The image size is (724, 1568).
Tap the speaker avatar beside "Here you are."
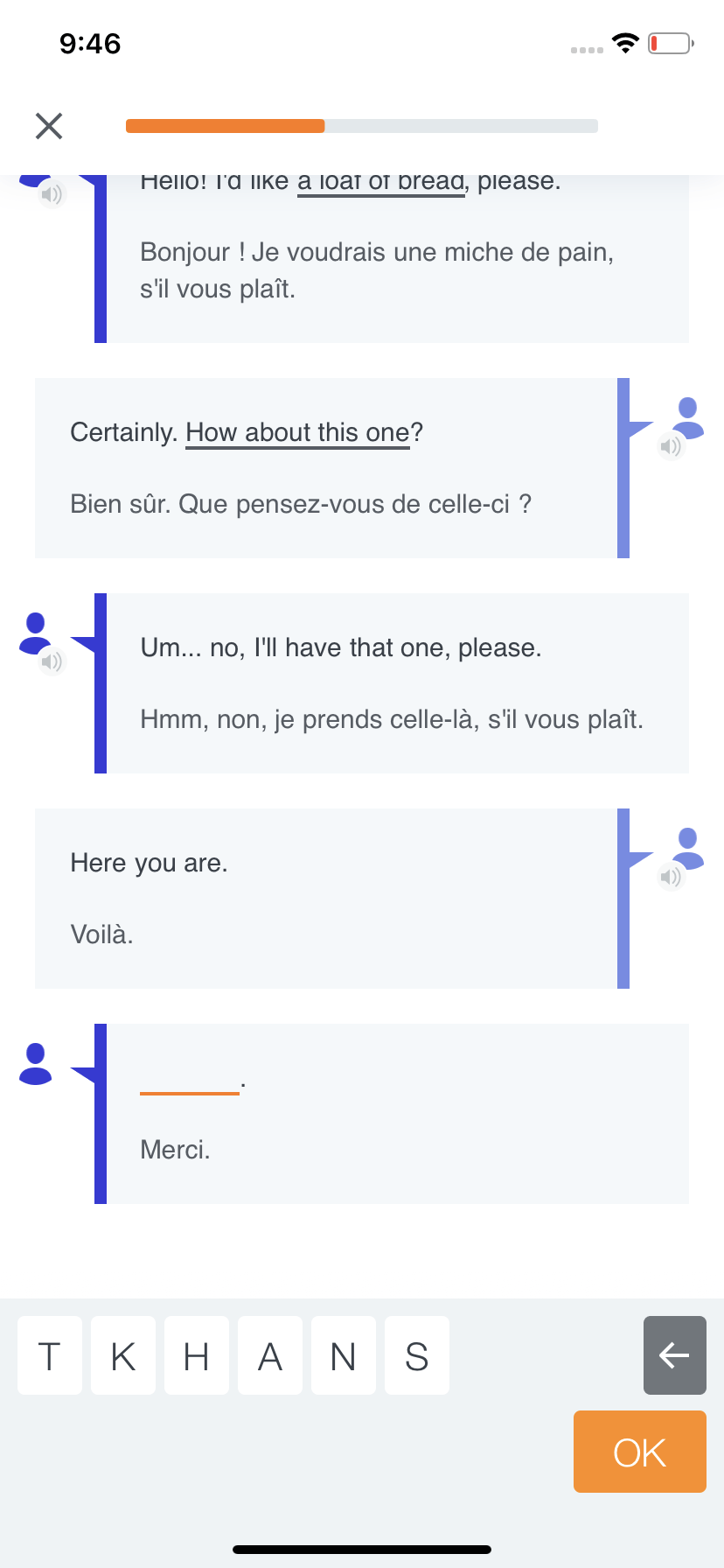688,848
